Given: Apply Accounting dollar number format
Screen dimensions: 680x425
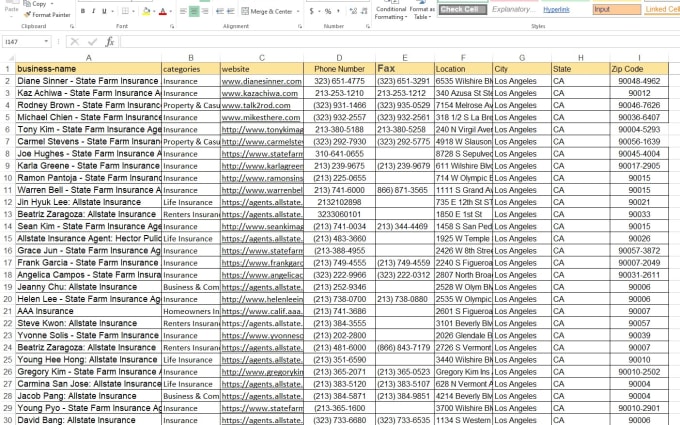Looking at the screenshot, I should [311, 11].
